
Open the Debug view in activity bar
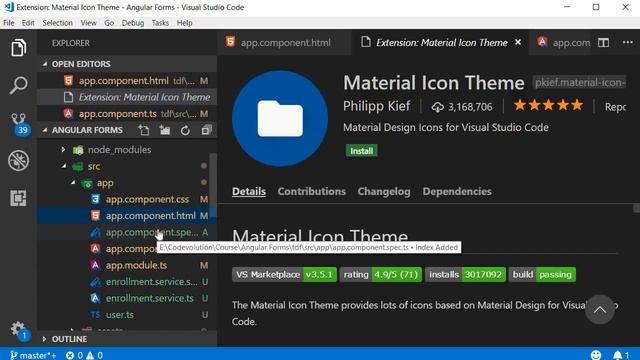coord(18,160)
